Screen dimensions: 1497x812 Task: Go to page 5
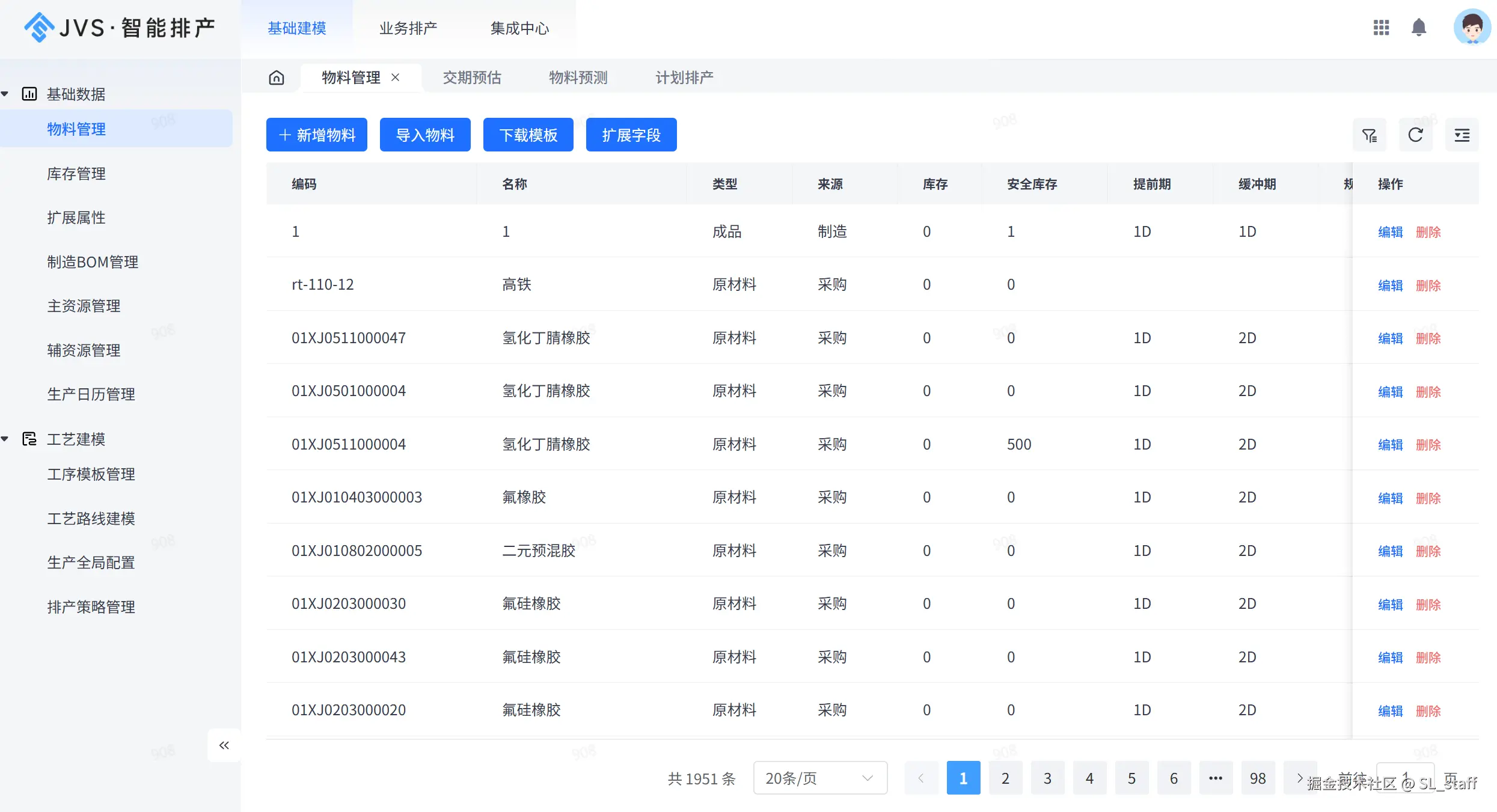pos(1131,778)
